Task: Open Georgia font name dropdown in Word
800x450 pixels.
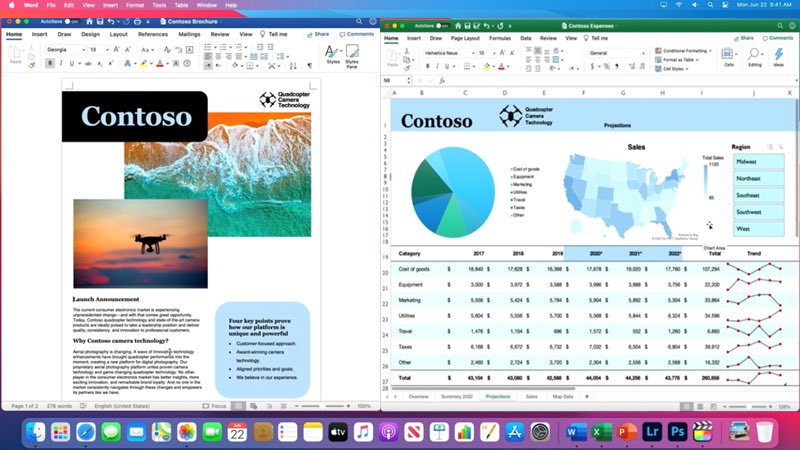Action: point(83,49)
